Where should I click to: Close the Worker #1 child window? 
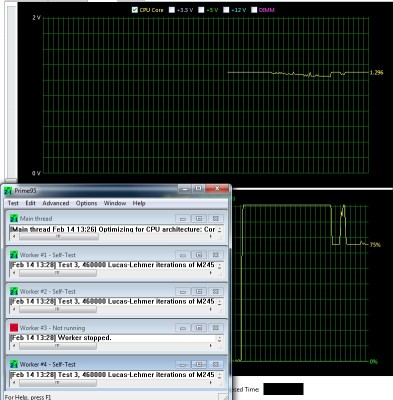[x=215, y=255]
